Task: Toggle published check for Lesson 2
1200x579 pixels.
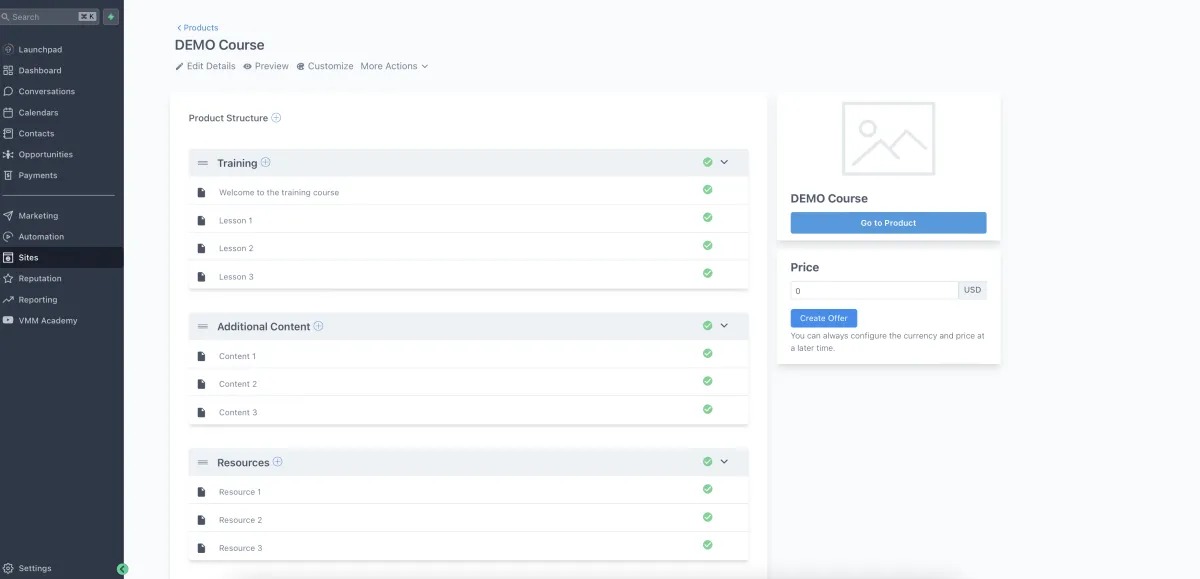Action: tap(707, 245)
